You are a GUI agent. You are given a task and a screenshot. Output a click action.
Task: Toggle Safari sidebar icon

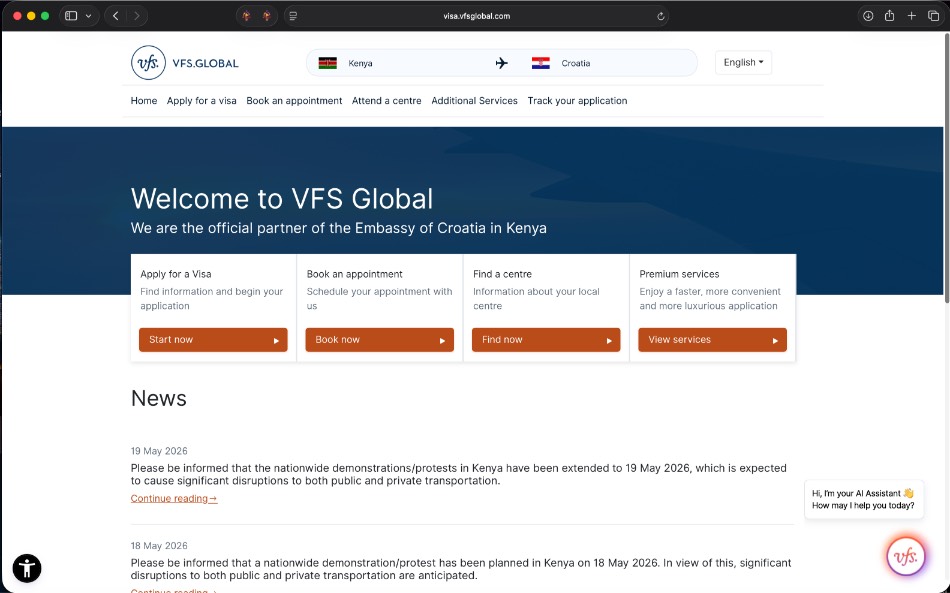coord(71,16)
